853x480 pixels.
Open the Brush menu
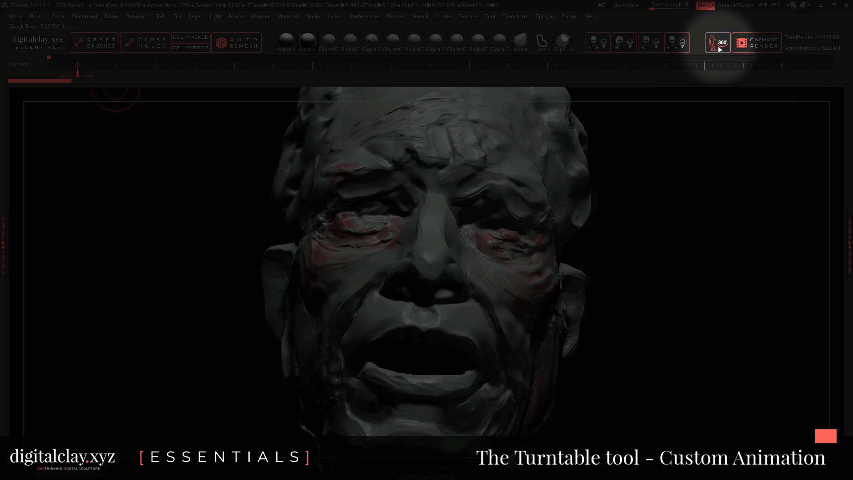pos(36,16)
